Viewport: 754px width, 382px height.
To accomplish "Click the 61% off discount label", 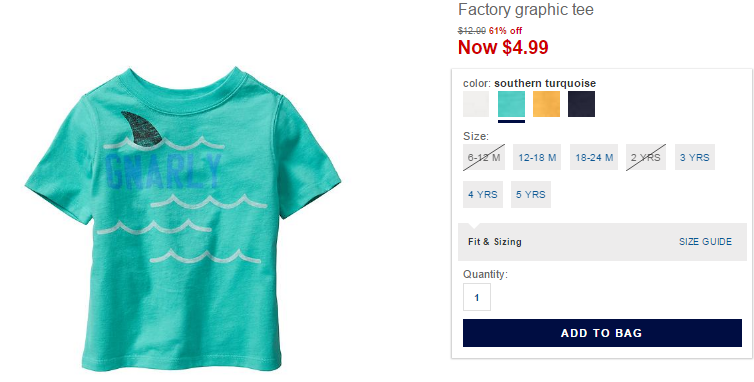I will pos(505,31).
